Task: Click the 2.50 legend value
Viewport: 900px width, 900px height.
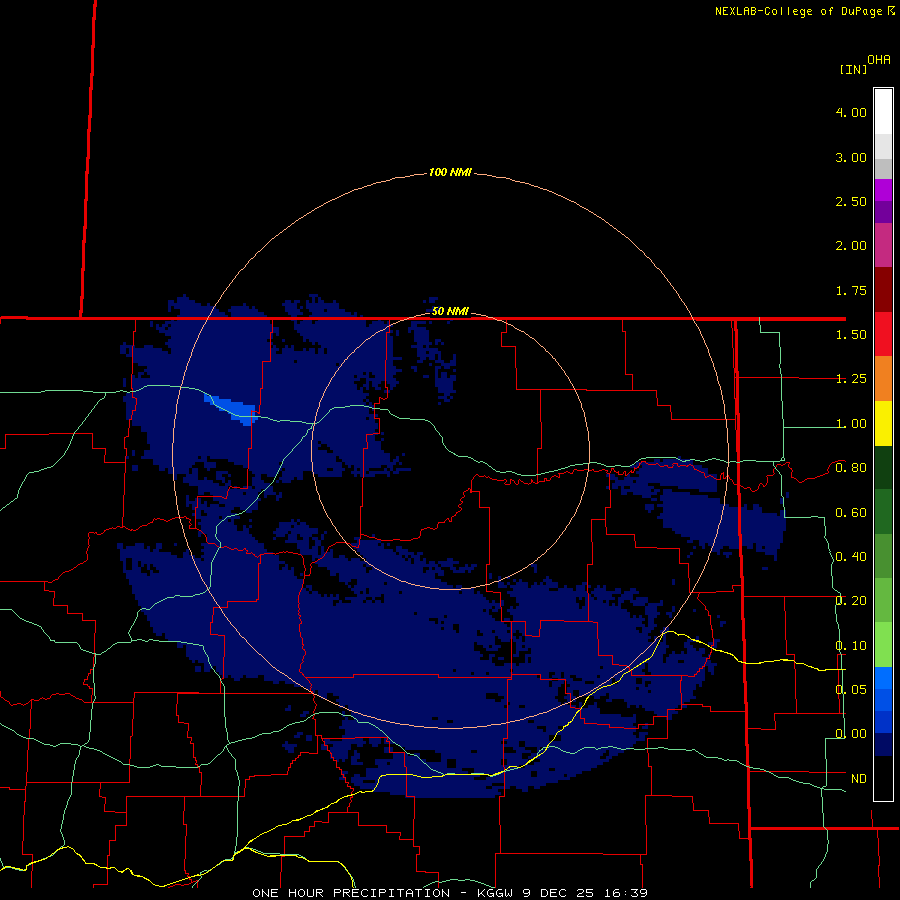Action: (x=851, y=201)
